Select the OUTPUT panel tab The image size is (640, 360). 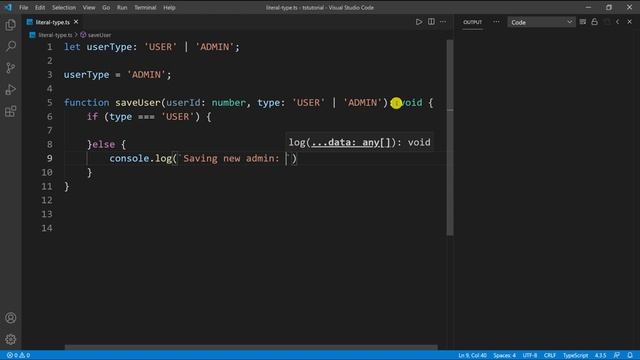[472, 22]
